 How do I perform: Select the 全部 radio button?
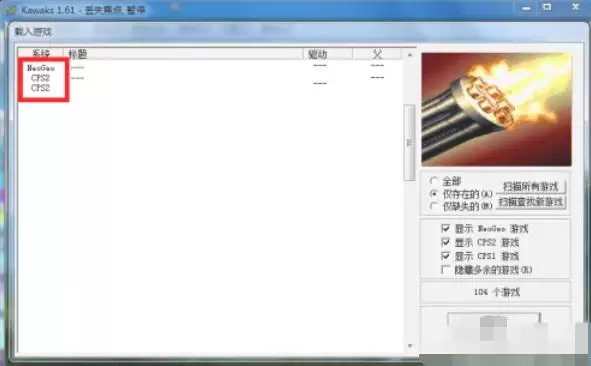pyautogui.click(x=434, y=181)
